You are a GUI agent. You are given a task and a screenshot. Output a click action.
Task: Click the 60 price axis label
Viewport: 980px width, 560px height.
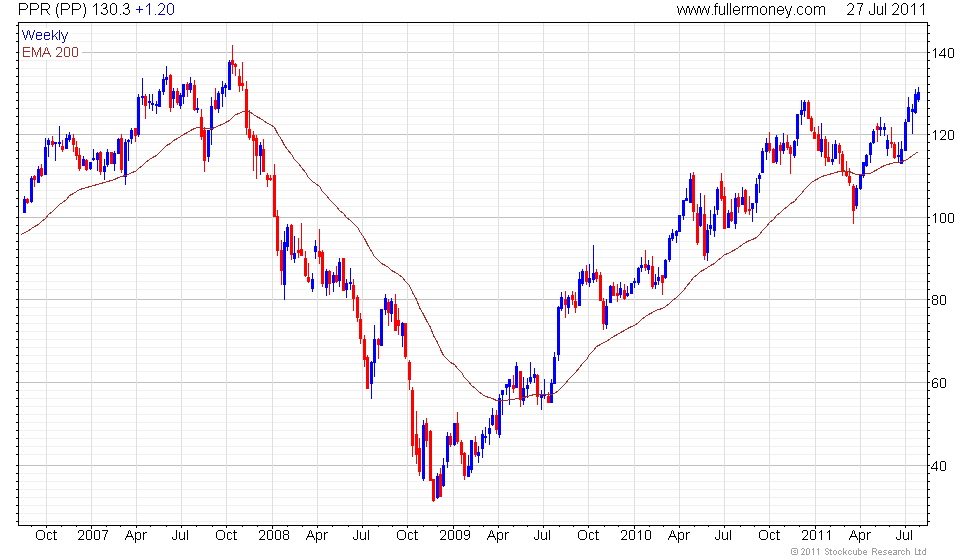point(939,383)
